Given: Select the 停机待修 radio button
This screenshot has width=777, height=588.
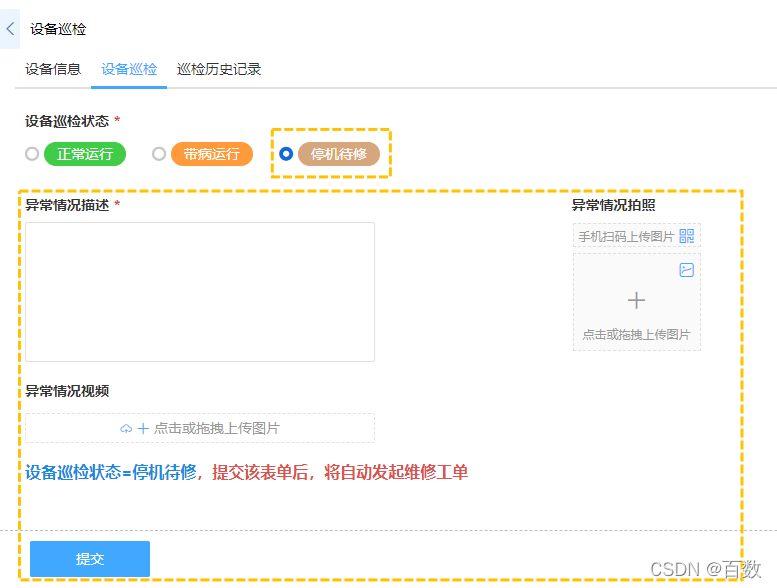Looking at the screenshot, I should (x=286, y=154).
